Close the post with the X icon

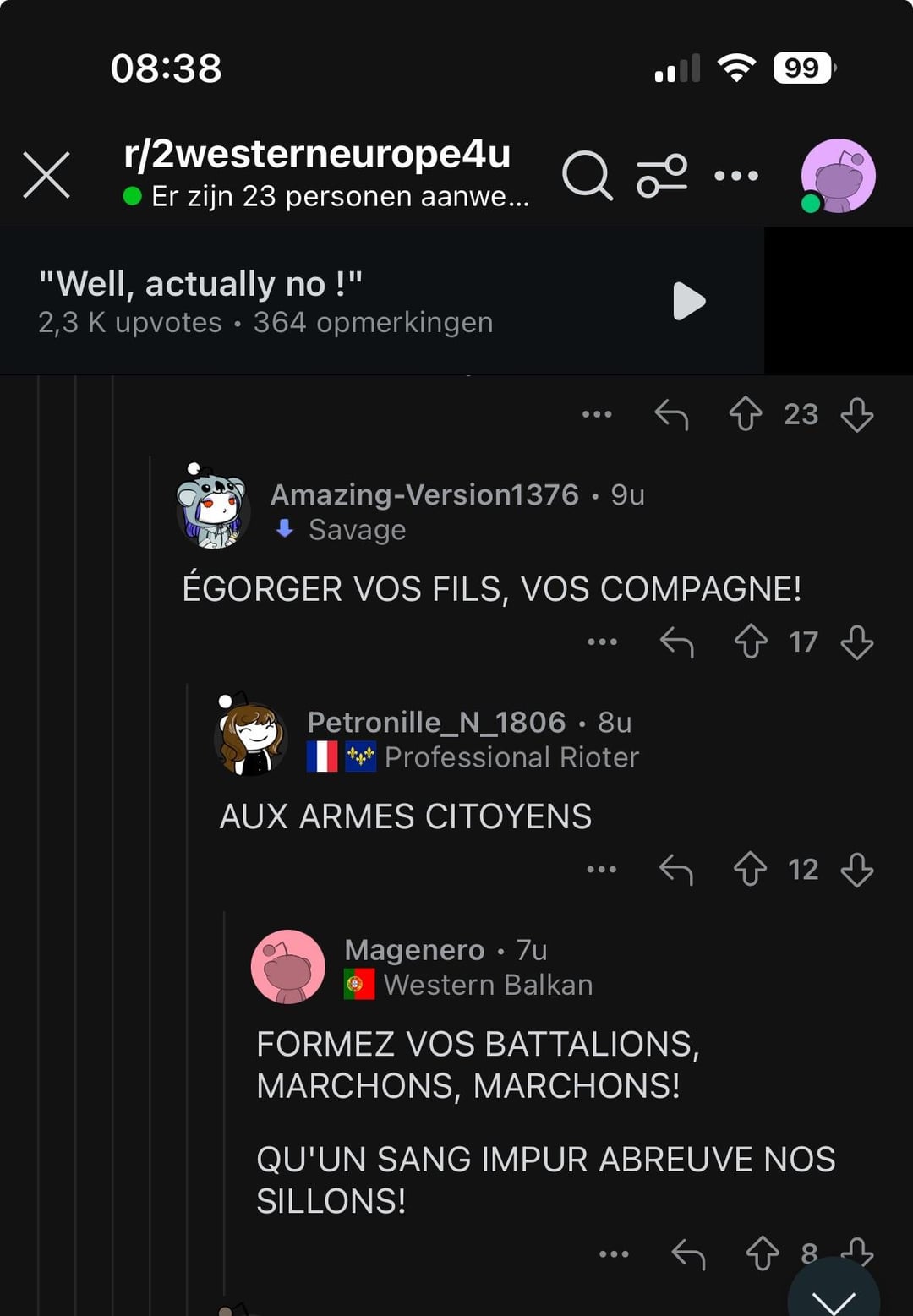click(46, 175)
